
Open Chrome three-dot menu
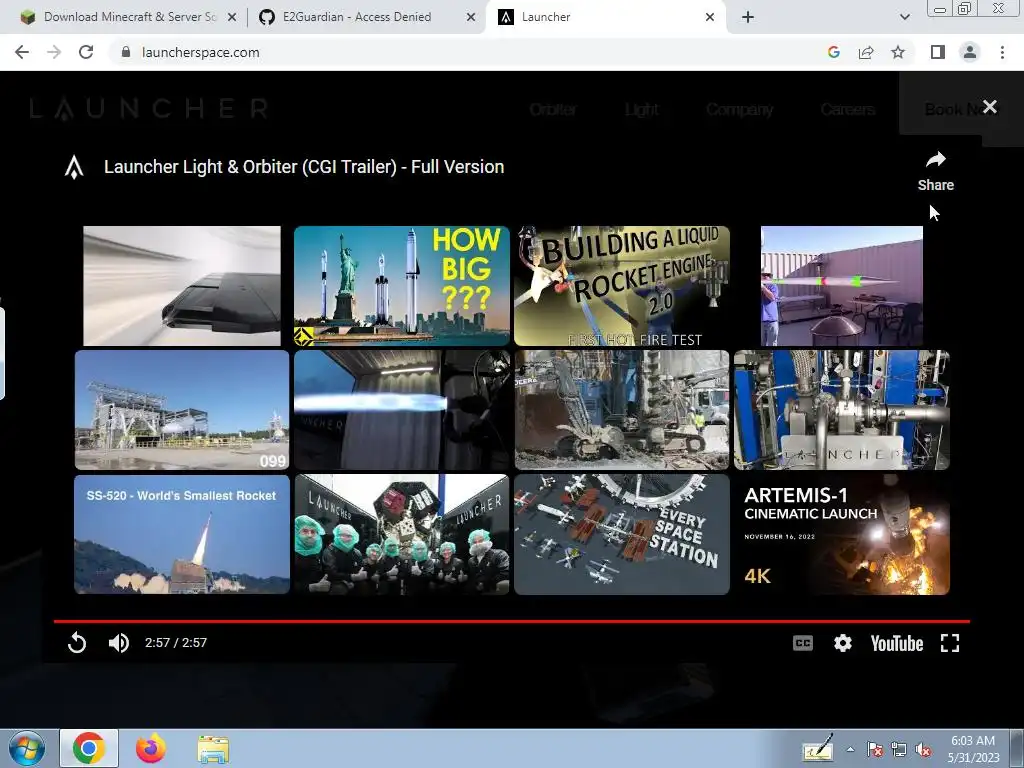pos(1002,52)
